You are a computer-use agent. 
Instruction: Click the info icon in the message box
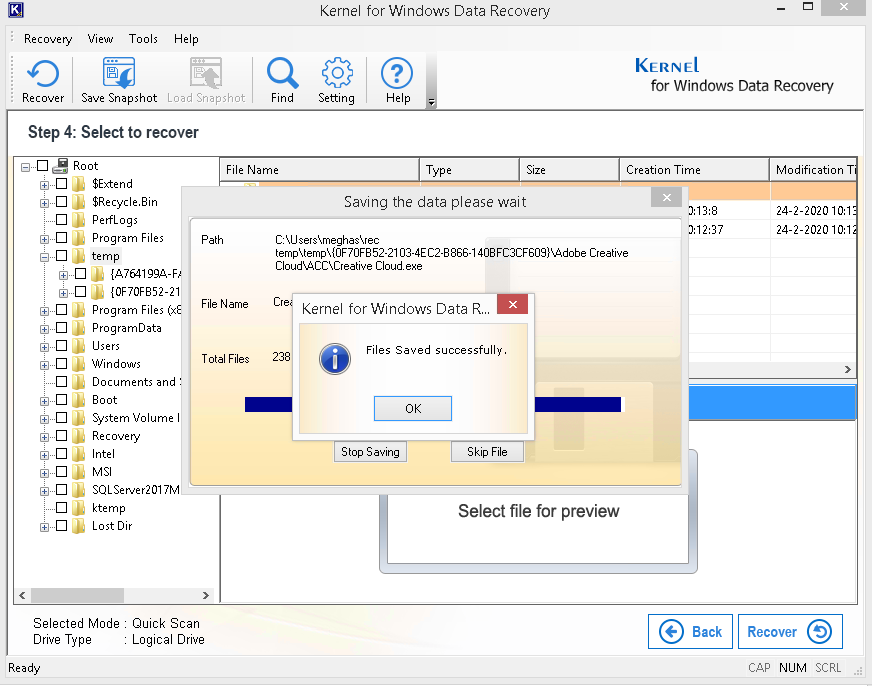pos(335,359)
